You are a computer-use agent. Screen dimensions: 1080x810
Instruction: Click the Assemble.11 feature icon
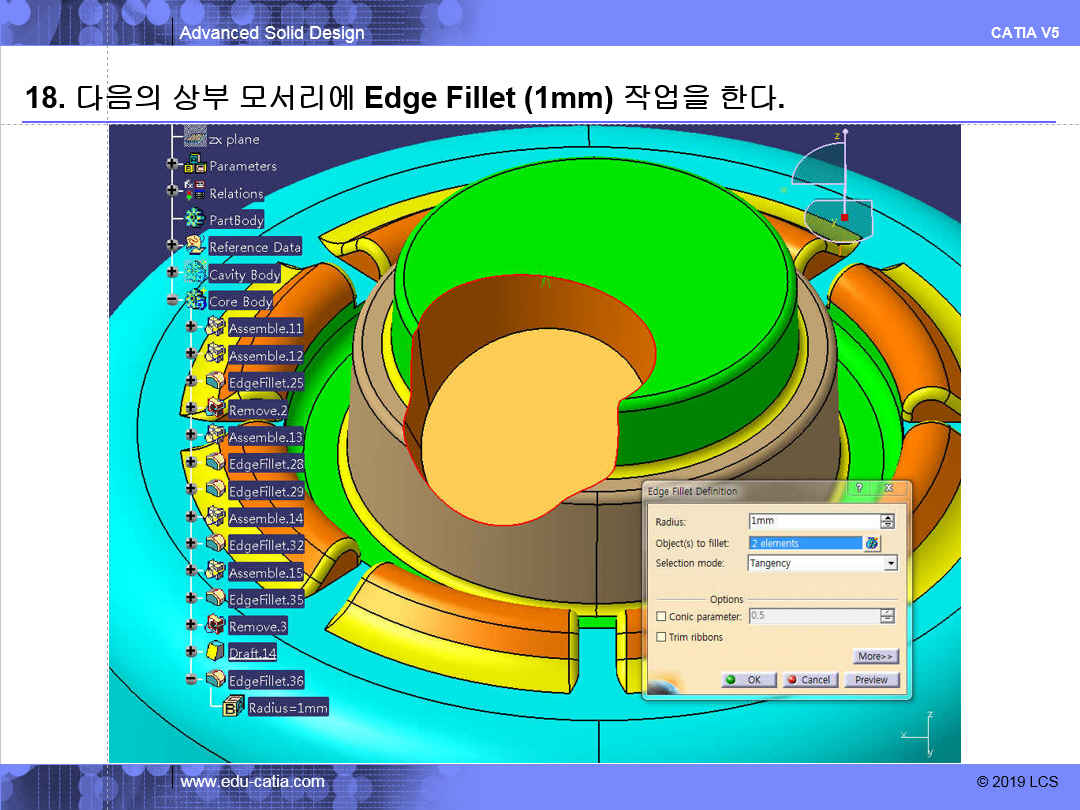(215, 327)
